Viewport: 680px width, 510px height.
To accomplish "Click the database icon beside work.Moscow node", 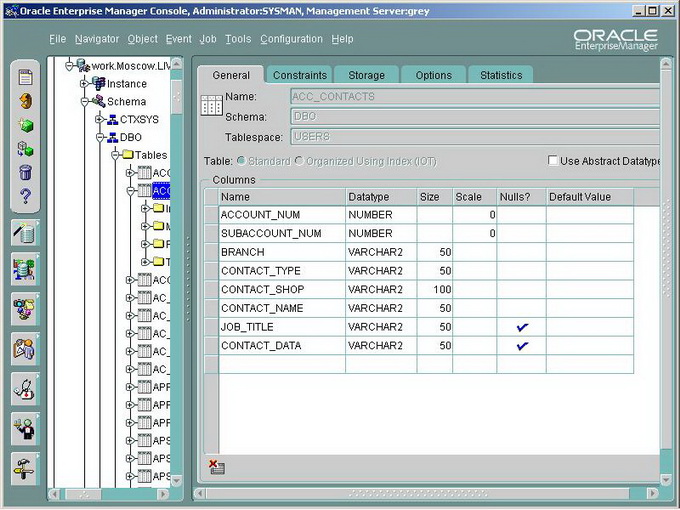I will pyautogui.click(x=83, y=65).
